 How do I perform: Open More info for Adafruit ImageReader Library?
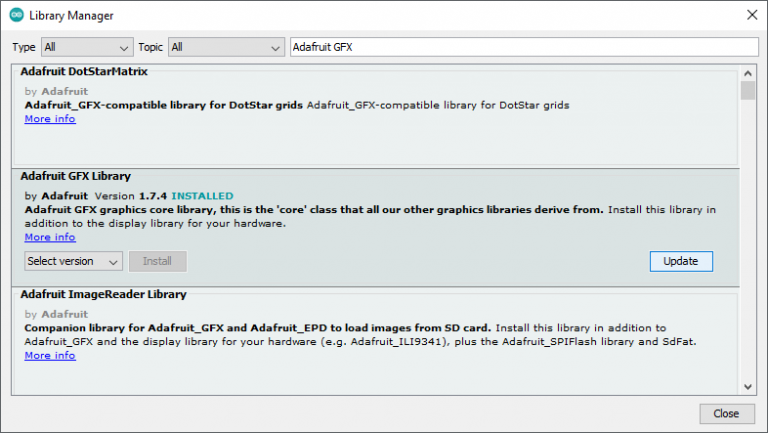click(50, 355)
